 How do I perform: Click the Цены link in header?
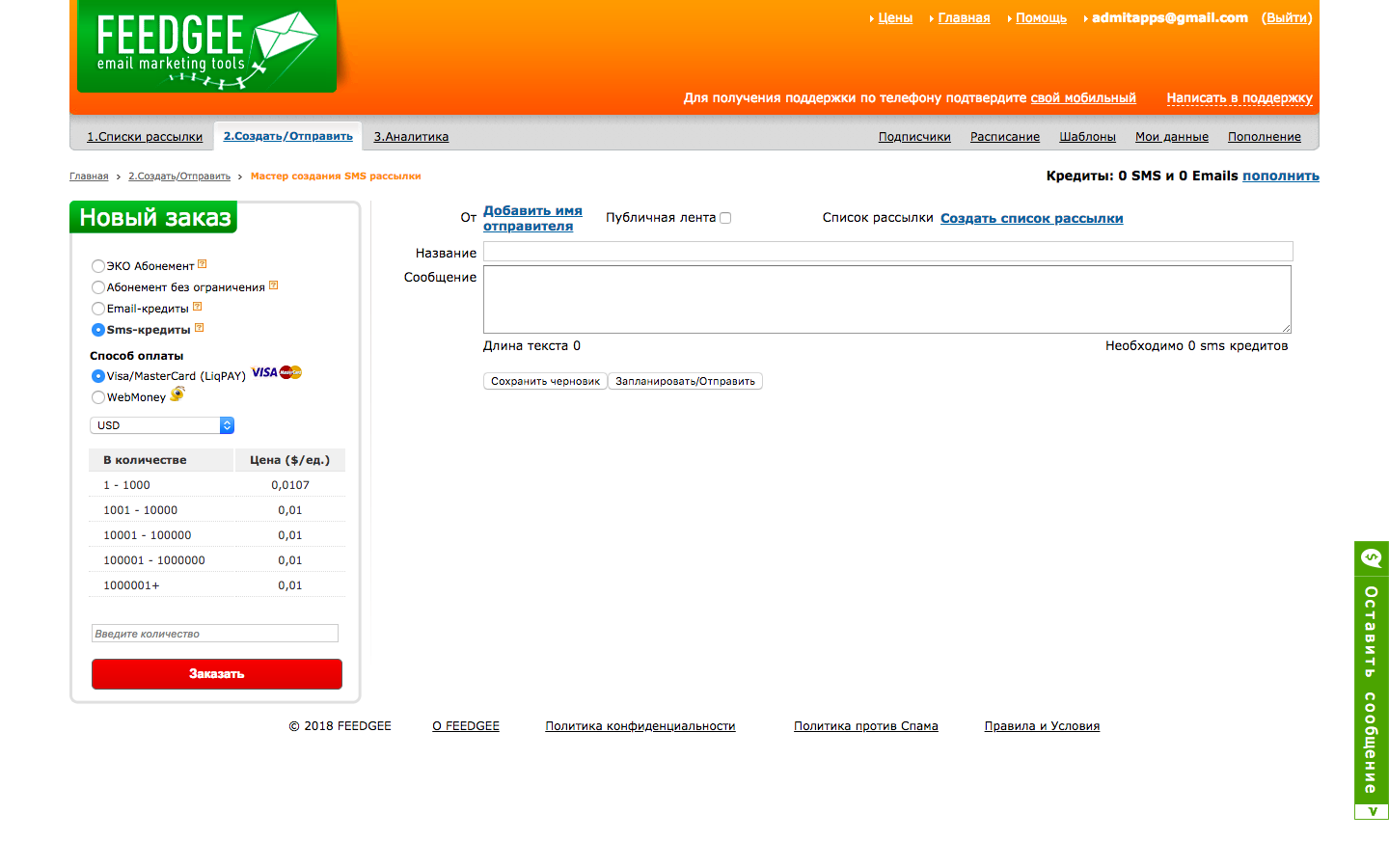895,18
